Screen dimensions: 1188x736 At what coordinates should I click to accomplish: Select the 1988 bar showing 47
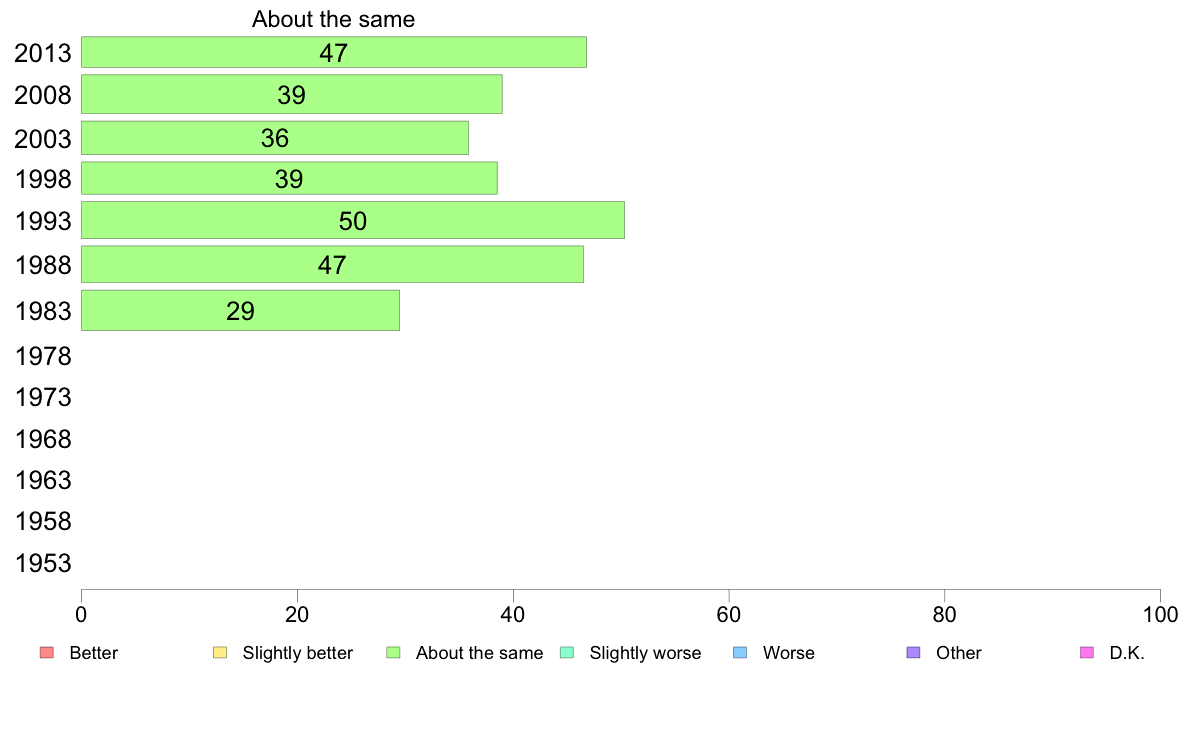pos(333,265)
